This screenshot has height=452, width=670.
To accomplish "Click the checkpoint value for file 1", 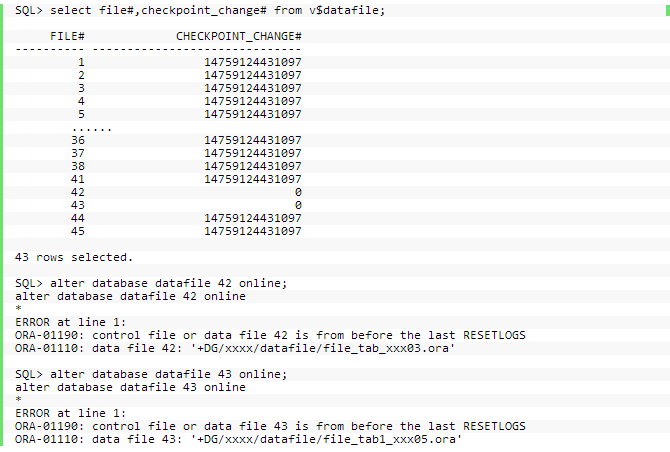I will (x=253, y=62).
